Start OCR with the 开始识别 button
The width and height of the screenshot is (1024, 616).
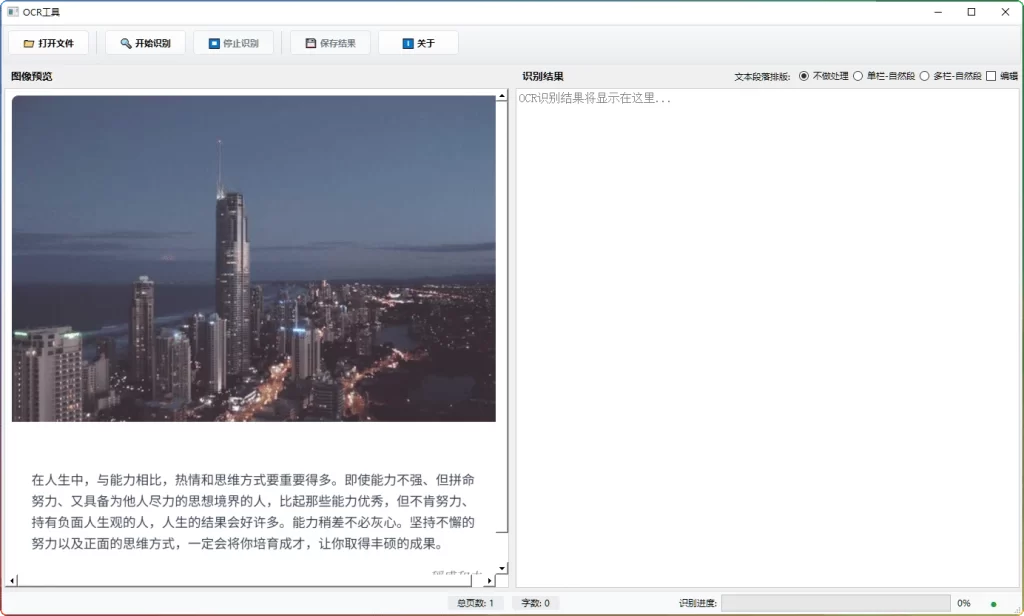(x=145, y=42)
